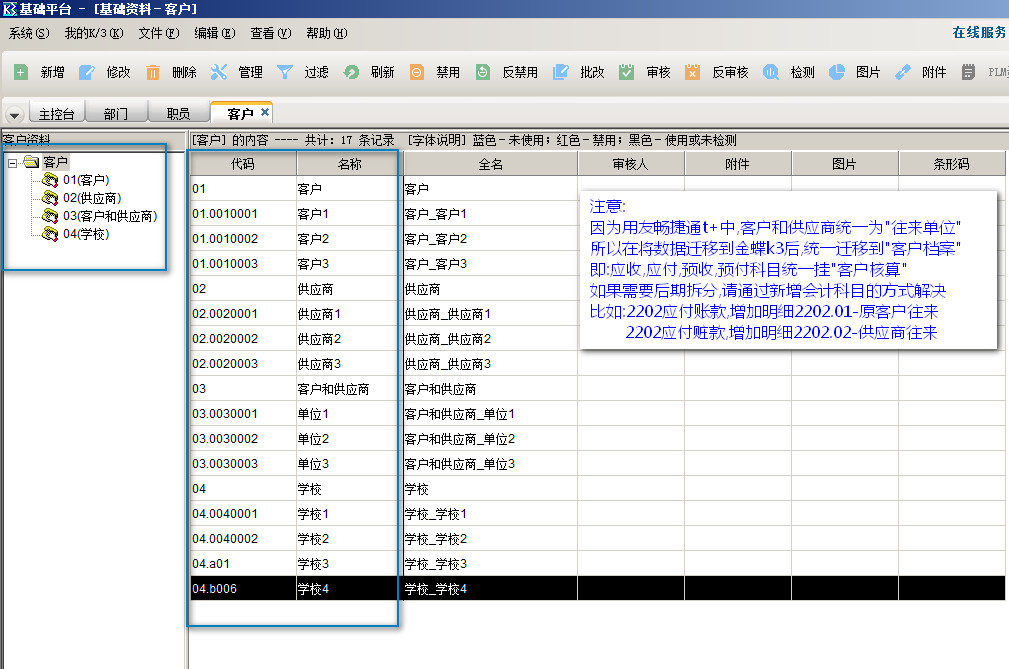The image size is (1009, 669).
Task: Click the 审核 (Audit) checkmark icon
Action: click(x=627, y=72)
